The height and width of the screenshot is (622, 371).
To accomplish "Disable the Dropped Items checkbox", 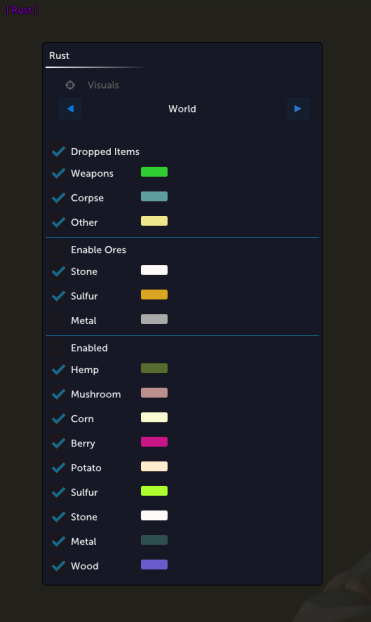I will (58, 152).
